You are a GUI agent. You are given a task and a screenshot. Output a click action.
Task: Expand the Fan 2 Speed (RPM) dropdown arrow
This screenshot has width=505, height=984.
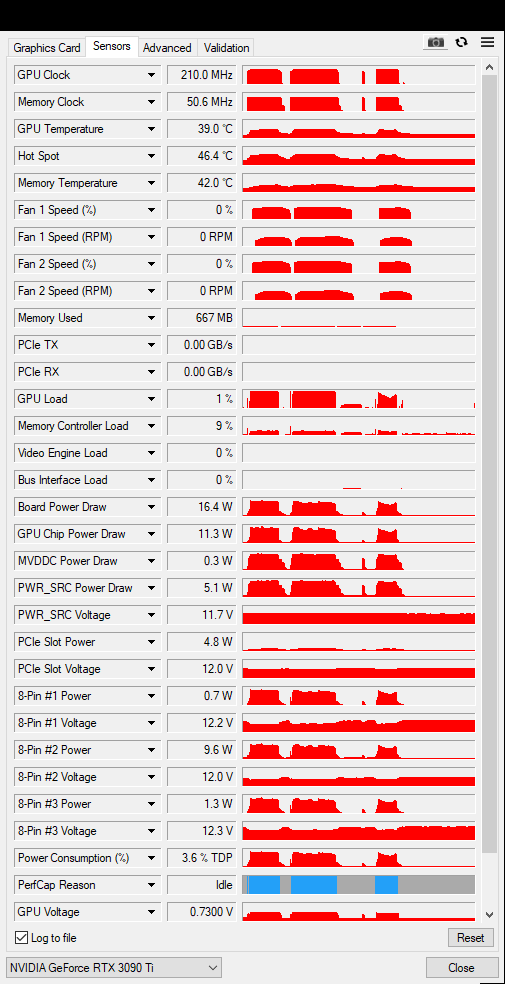151,291
